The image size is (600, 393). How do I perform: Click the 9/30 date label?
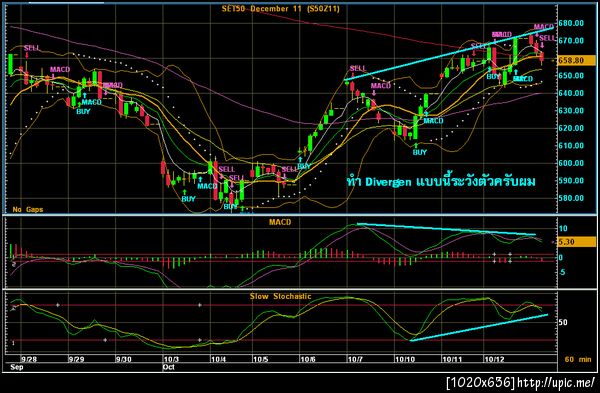coord(124,359)
